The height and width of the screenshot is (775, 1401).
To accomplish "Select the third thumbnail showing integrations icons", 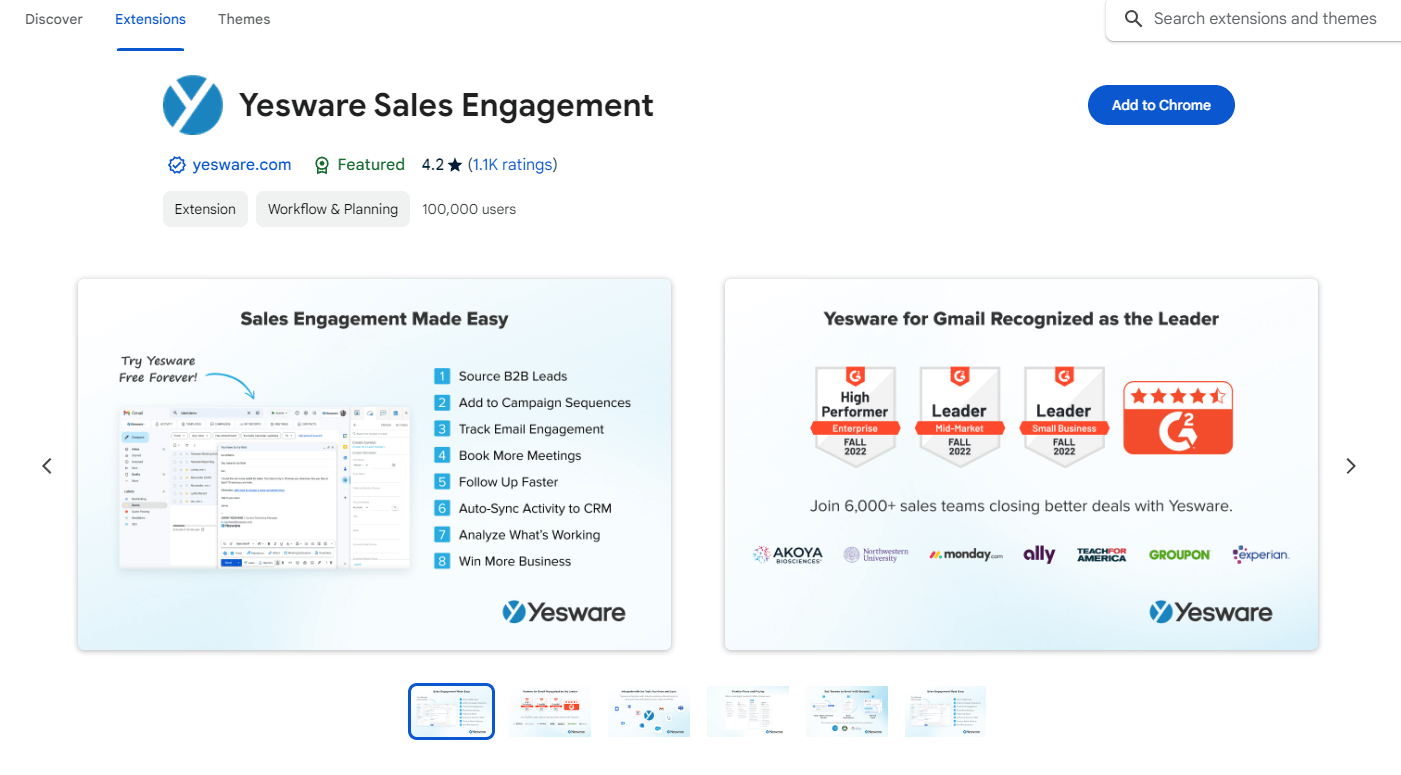I will pos(649,711).
